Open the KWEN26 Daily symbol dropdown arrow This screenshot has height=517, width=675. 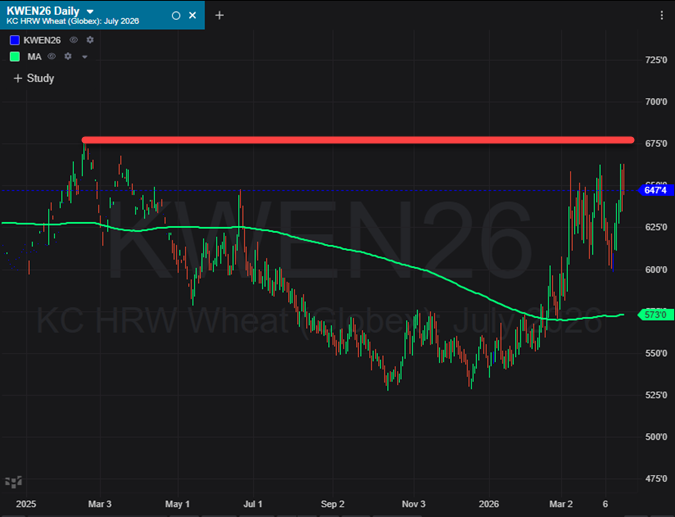pyautogui.click(x=90, y=12)
